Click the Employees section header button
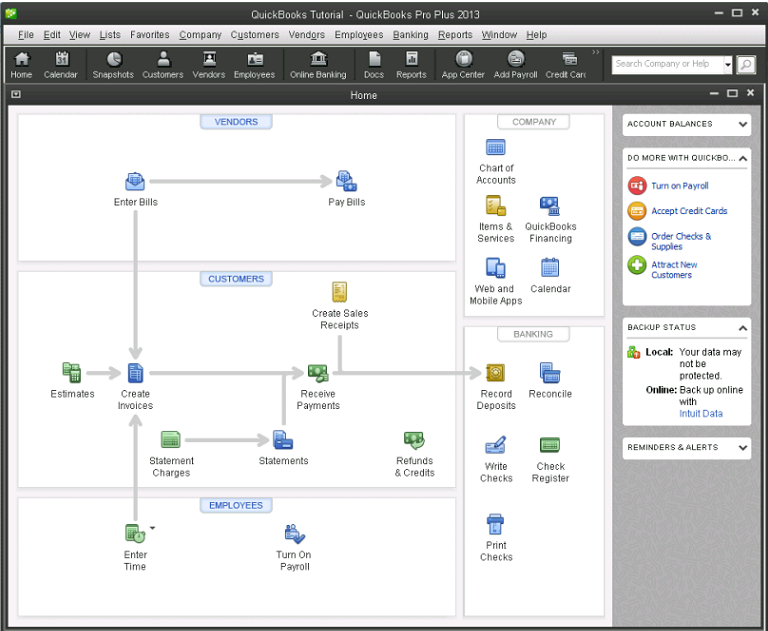The height and width of the screenshot is (631, 768). tap(236, 505)
